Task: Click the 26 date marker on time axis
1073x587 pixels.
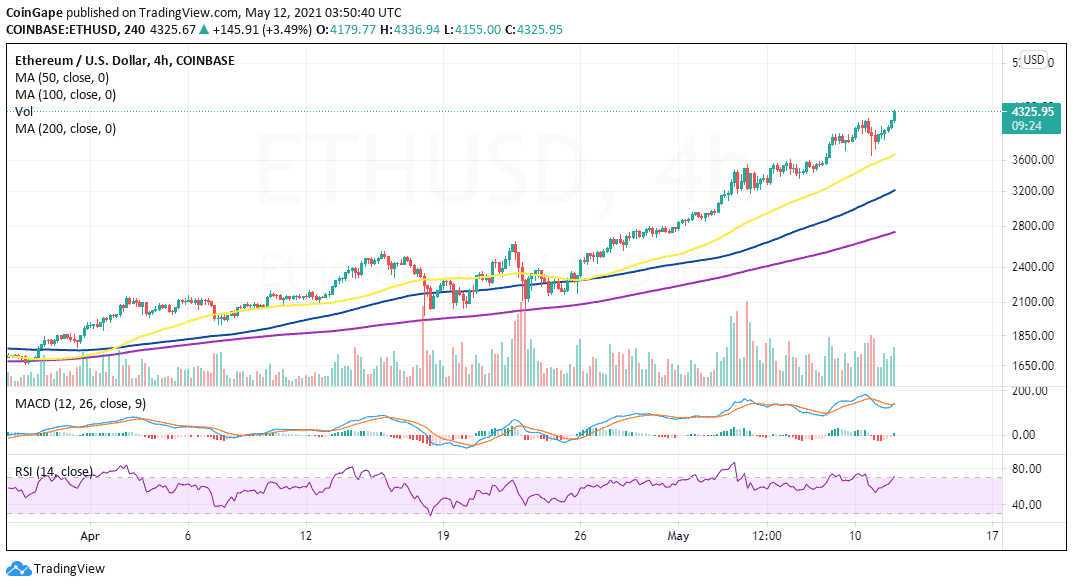Action: pos(580,536)
